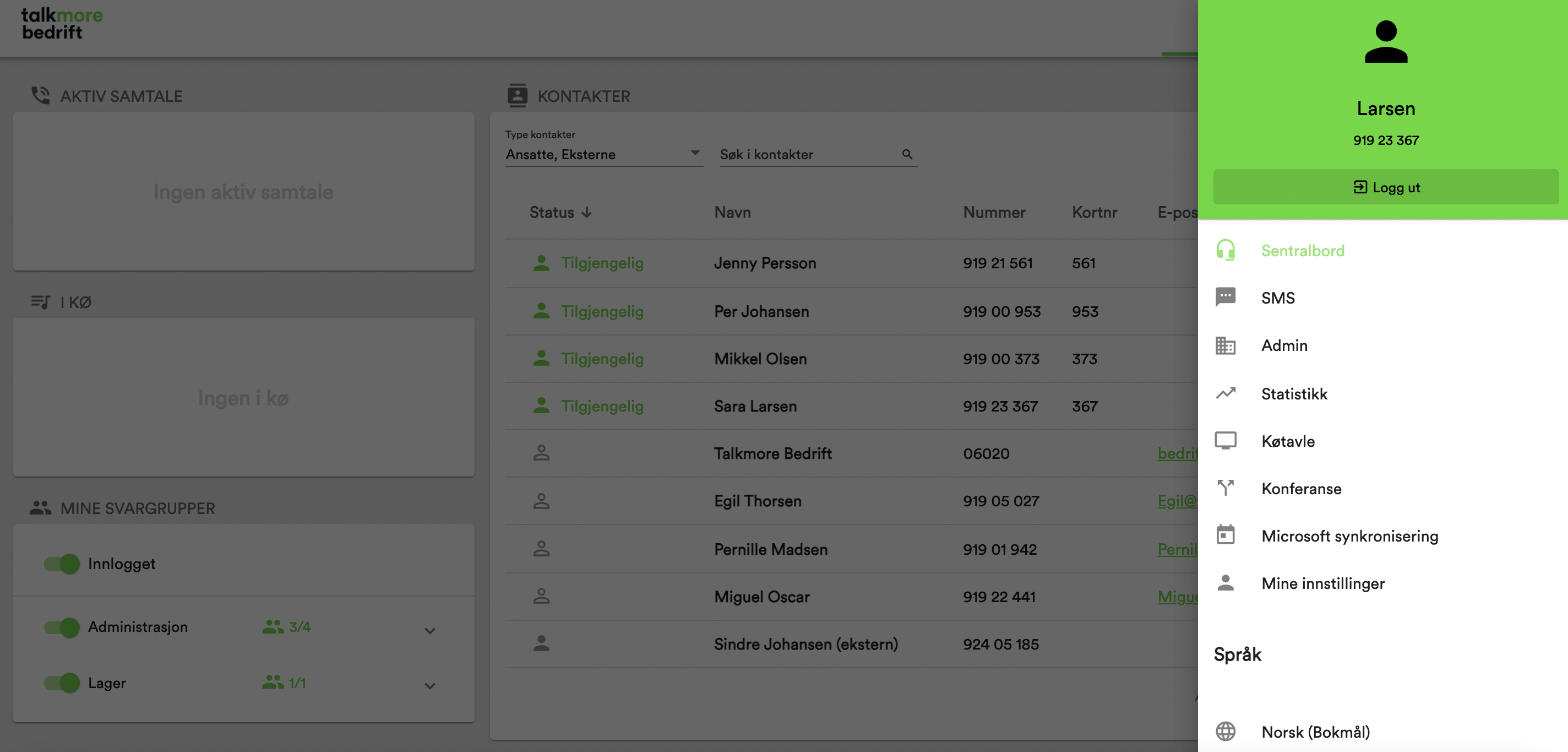The width and height of the screenshot is (1568, 752).
Task: Open Konferanse via merge-call icon
Action: pos(1226,488)
